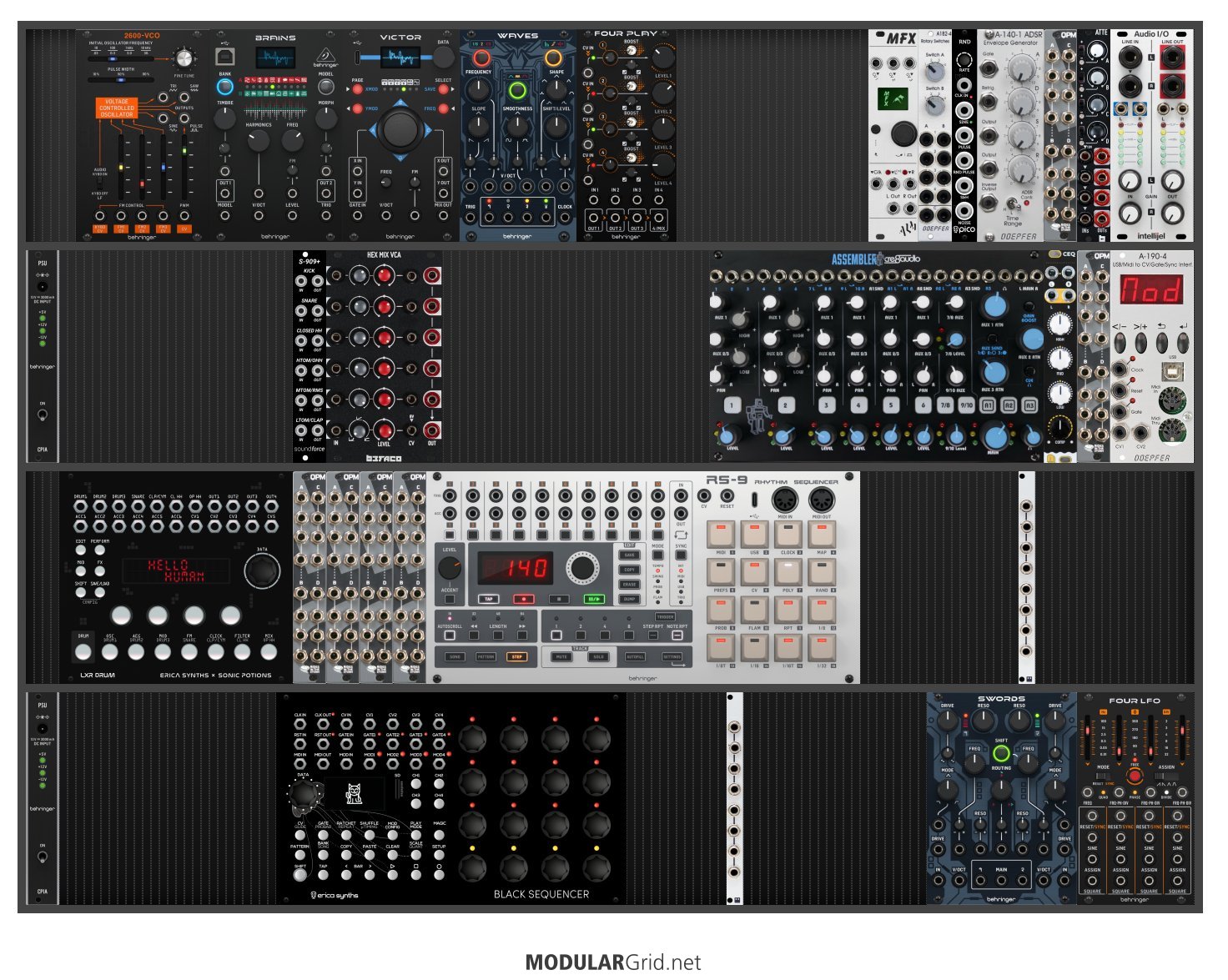Click the TIMBRE knob on Brains

224,119
